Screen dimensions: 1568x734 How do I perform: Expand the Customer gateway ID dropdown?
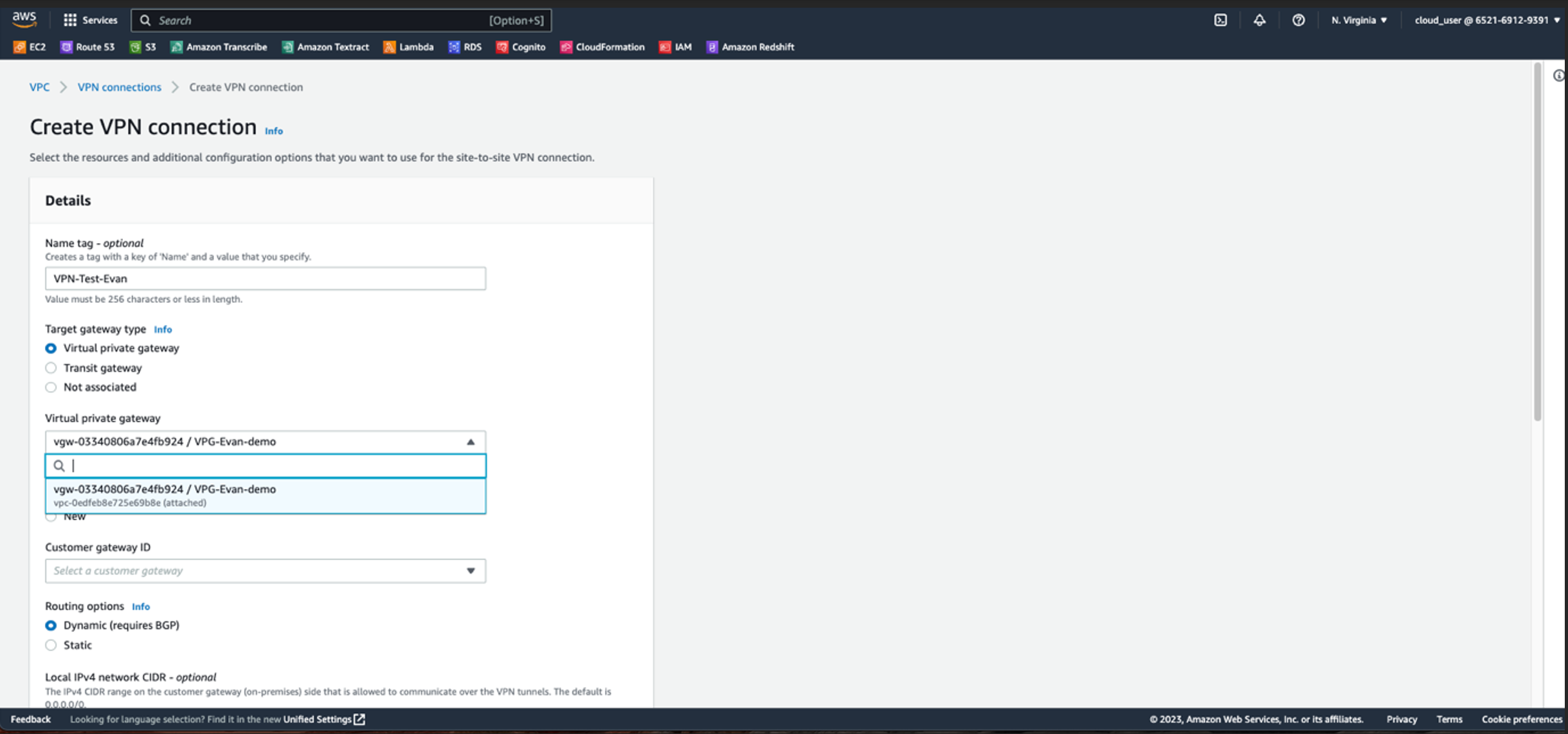click(265, 571)
